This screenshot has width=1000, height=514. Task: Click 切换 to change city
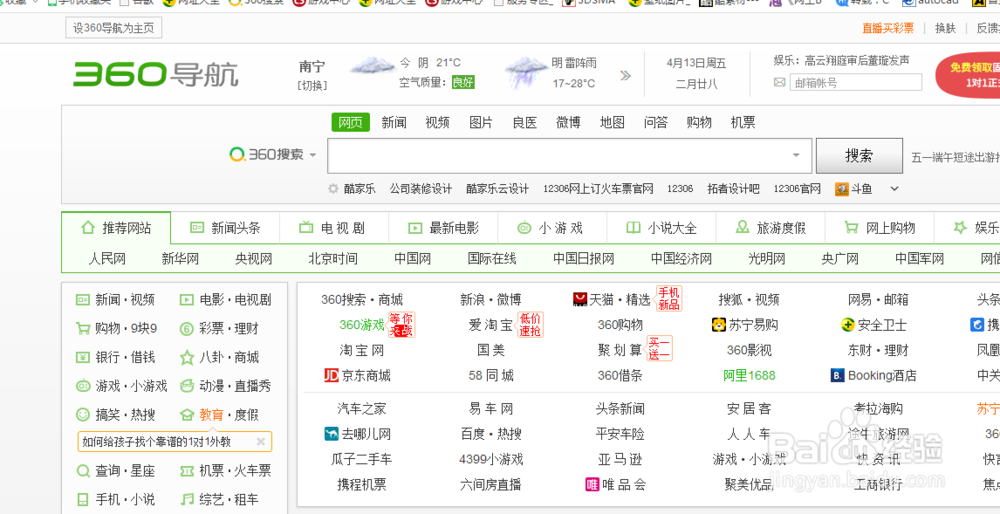click(312, 85)
